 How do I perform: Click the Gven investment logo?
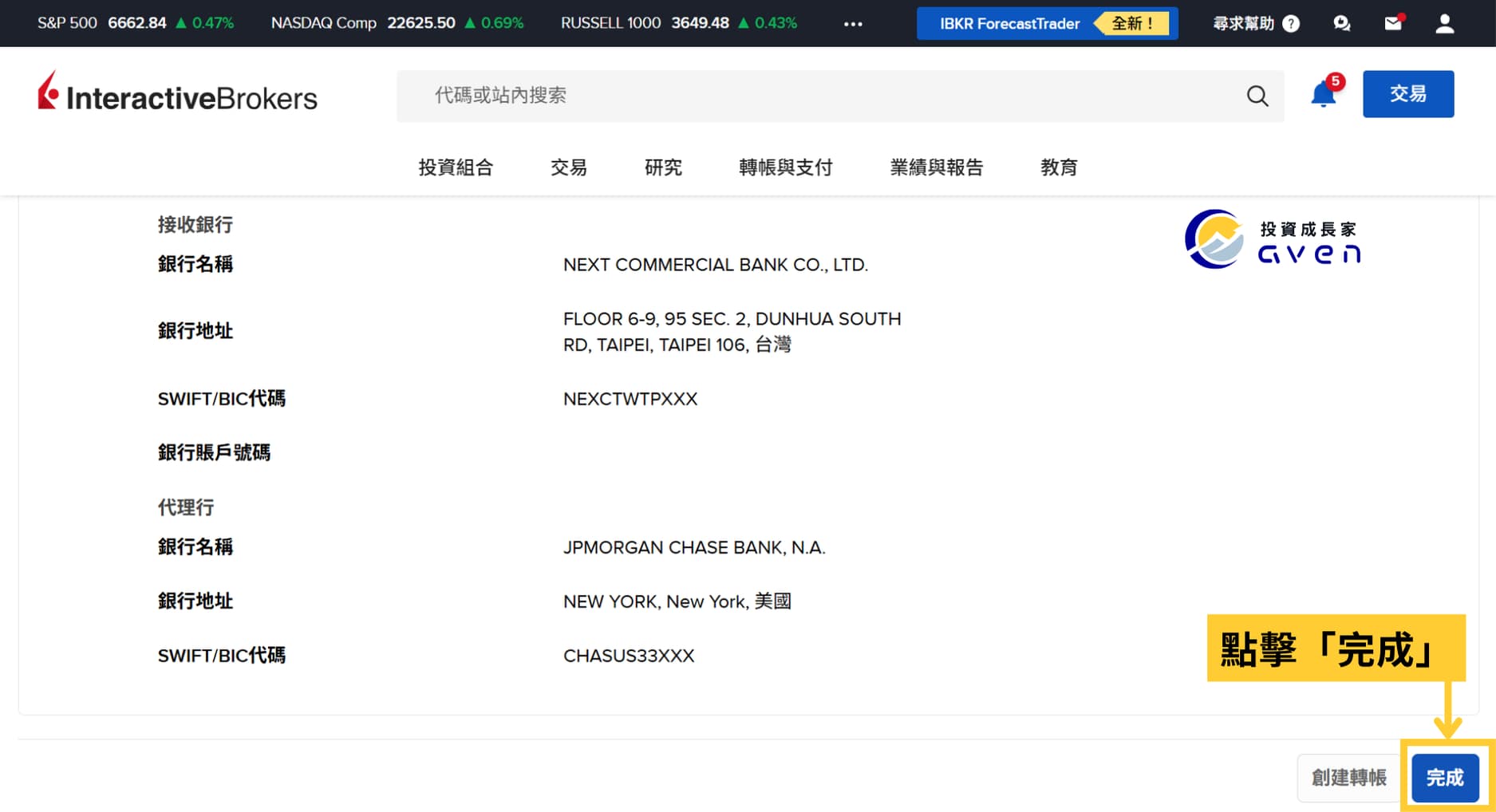tap(1273, 240)
